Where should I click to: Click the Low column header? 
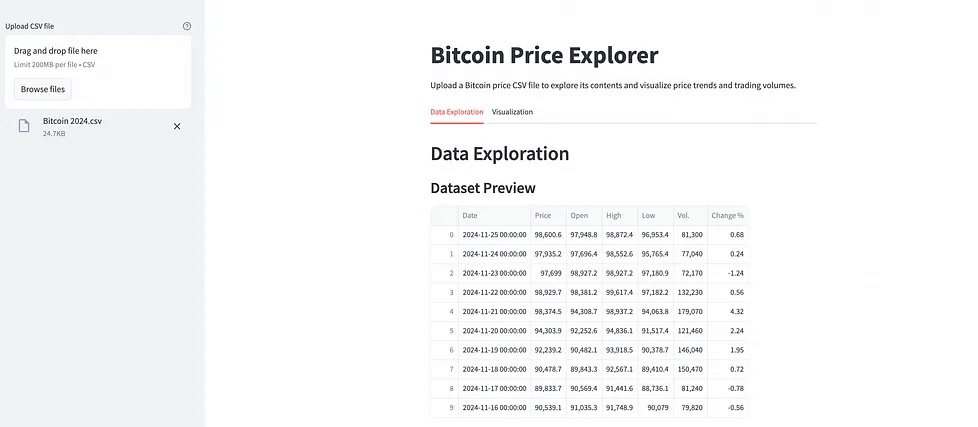point(655,216)
